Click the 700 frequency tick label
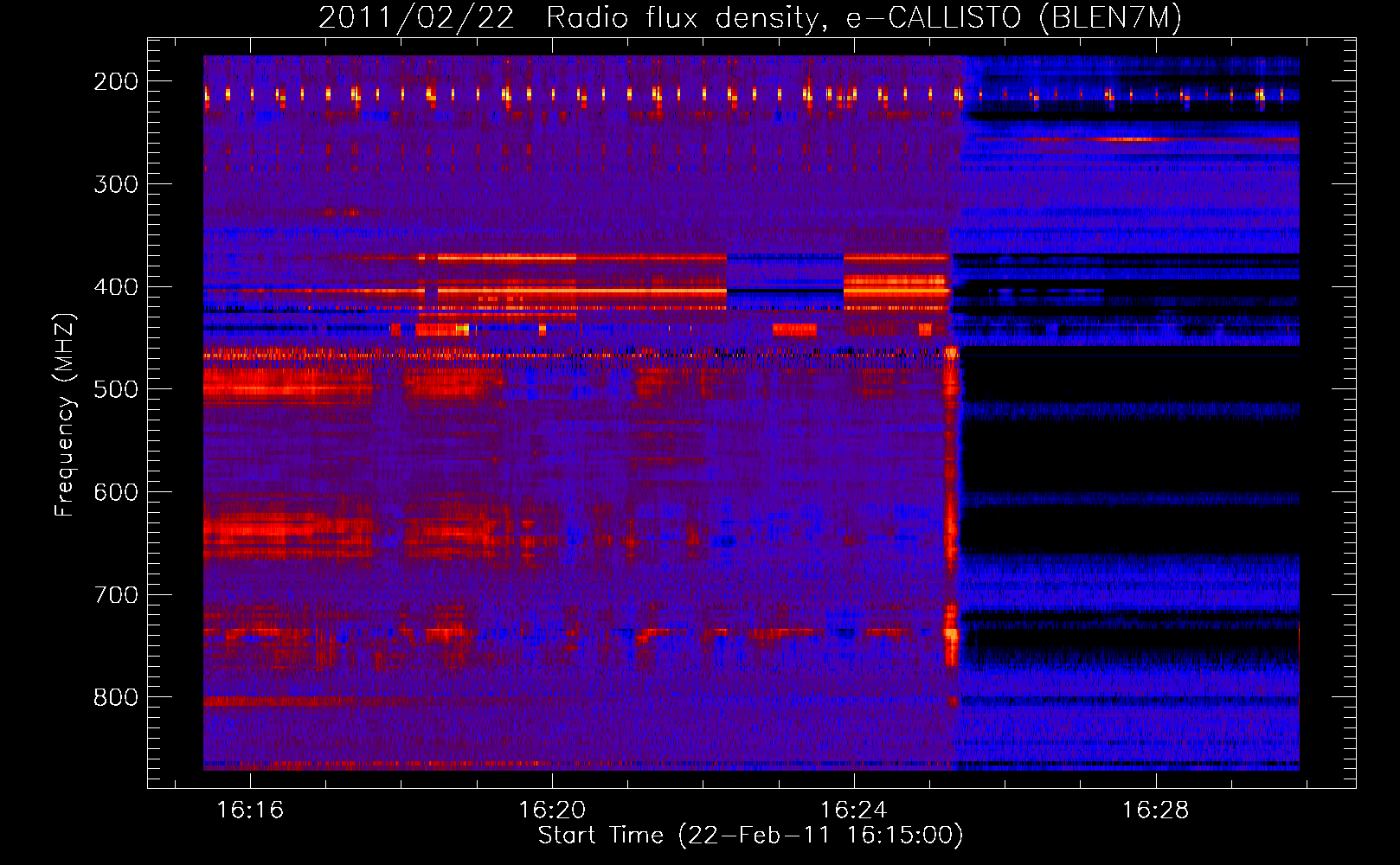Image resolution: width=1400 pixels, height=865 pixels. (116, 595)
